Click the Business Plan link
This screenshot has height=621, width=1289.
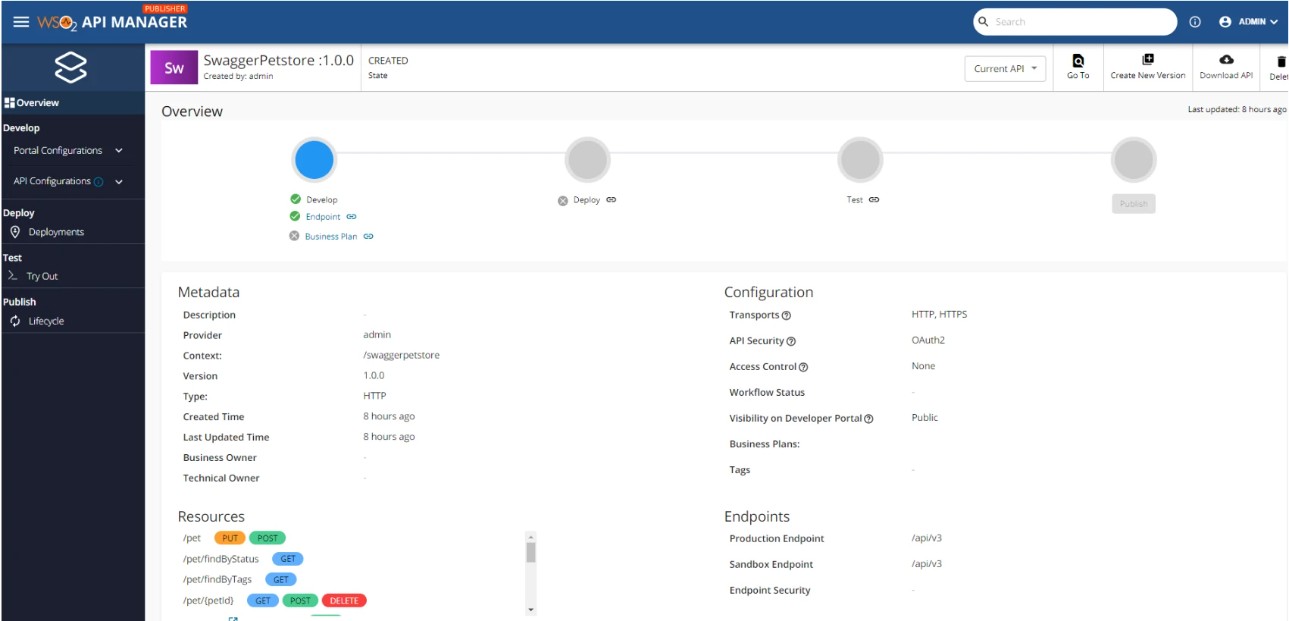(x=331, y=237)
